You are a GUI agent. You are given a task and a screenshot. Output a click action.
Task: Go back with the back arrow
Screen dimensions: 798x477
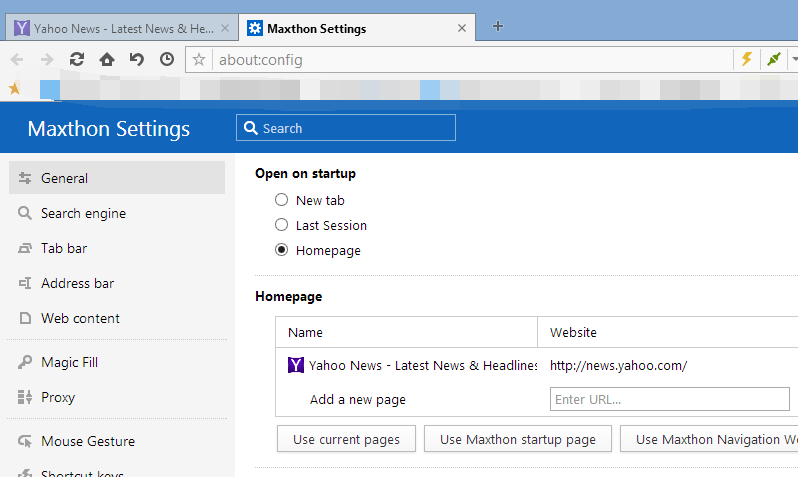(17, 60)
